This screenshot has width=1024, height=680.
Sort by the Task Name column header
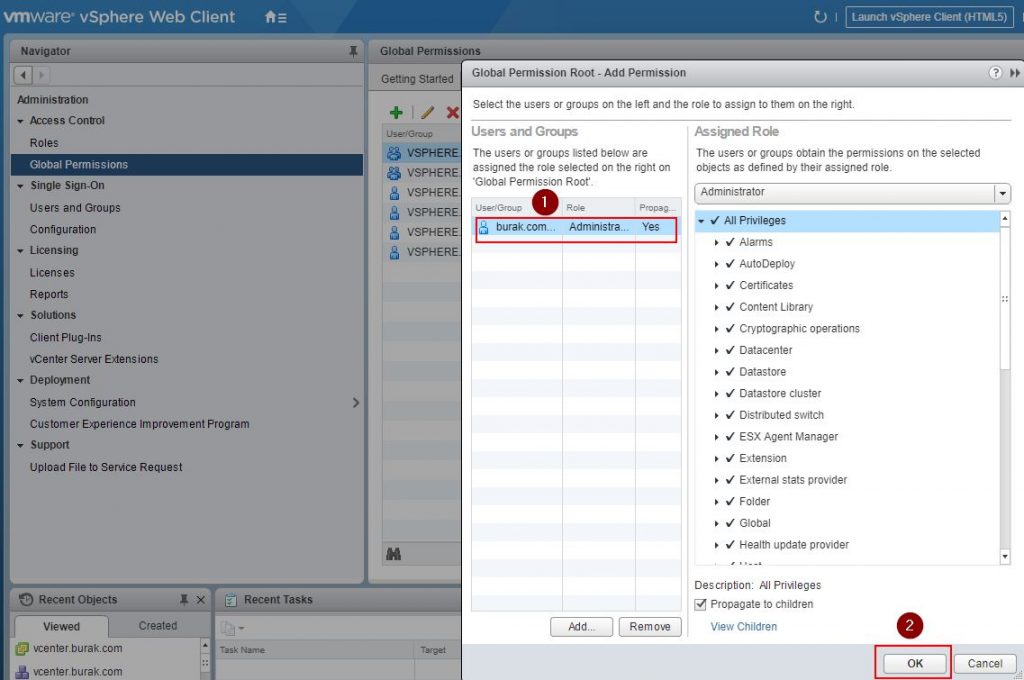click(x=315, y=650)
